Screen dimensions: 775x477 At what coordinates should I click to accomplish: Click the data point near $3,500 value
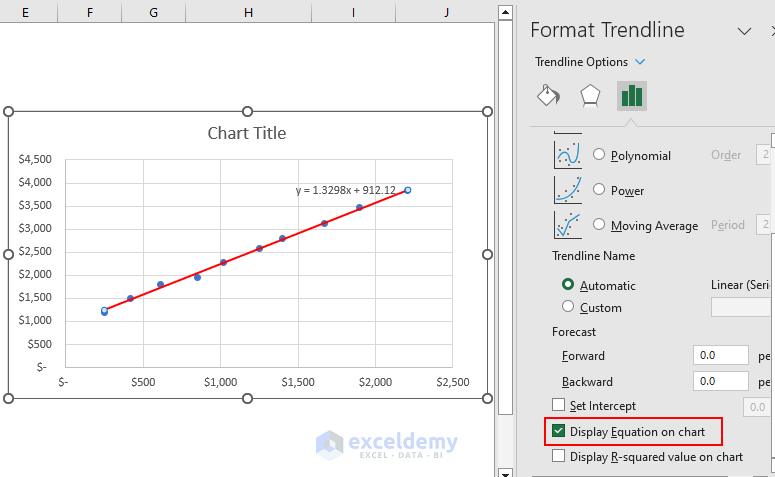point(359,208)
